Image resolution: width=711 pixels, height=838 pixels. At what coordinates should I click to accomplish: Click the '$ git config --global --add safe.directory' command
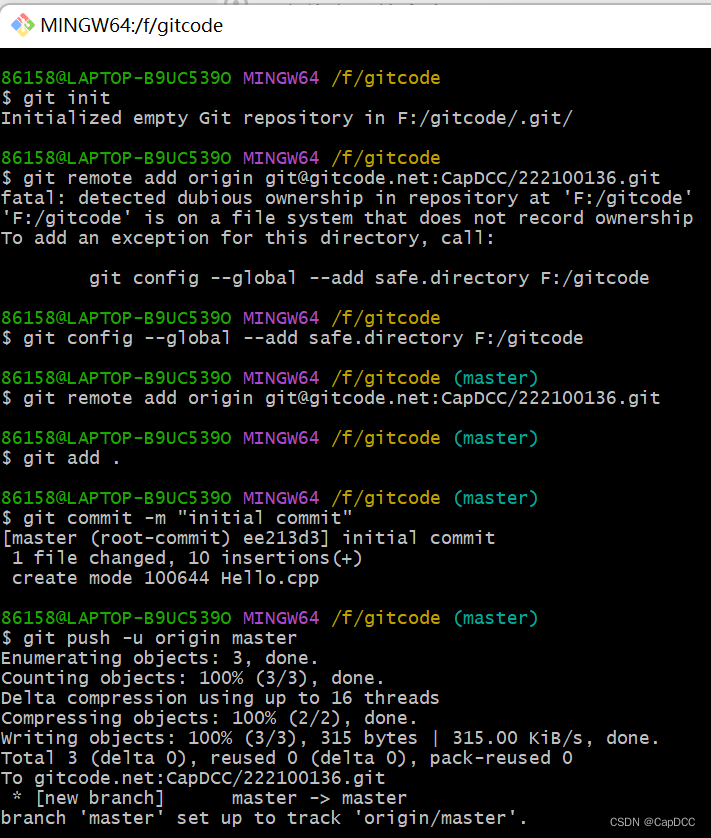292,338
